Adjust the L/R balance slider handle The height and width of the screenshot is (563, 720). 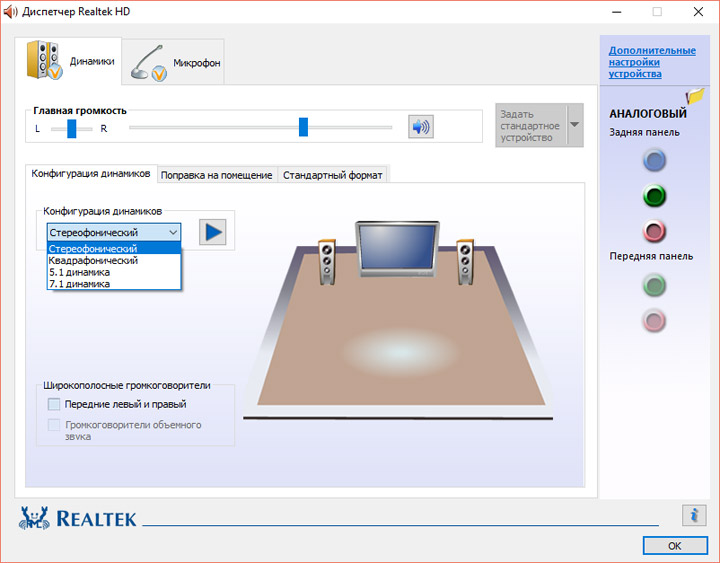72,129
